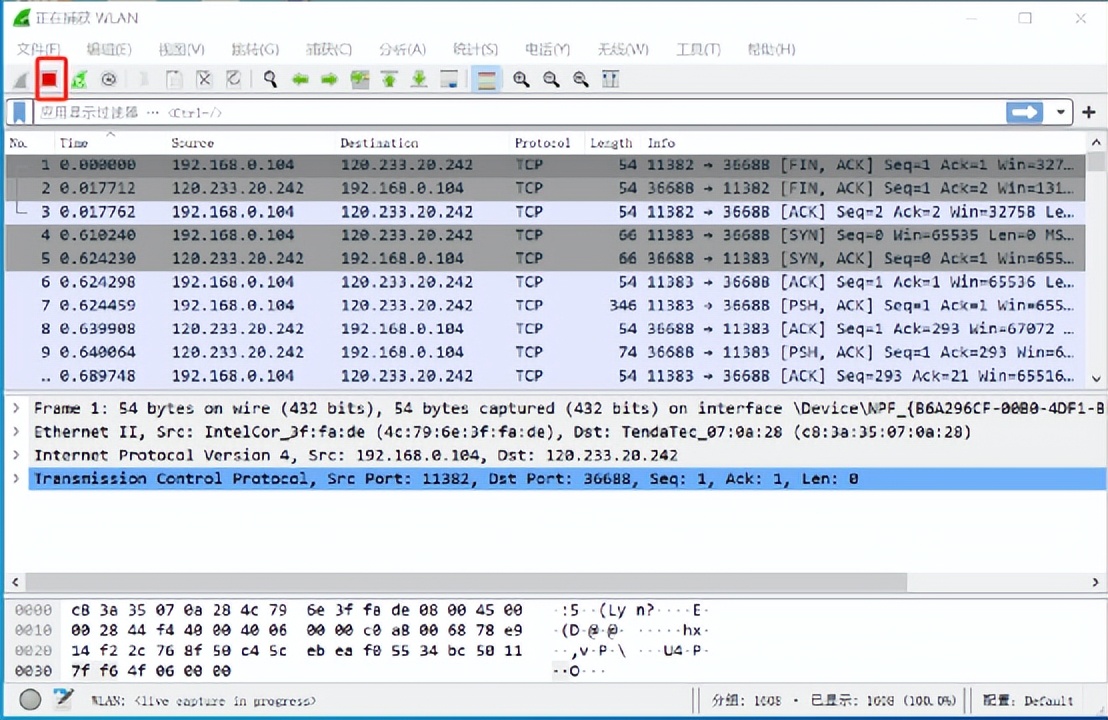Open the filter apply dropdown arrow
Image resolution: width=1108 pixels, height=720 pixels.
(1059, 112)
